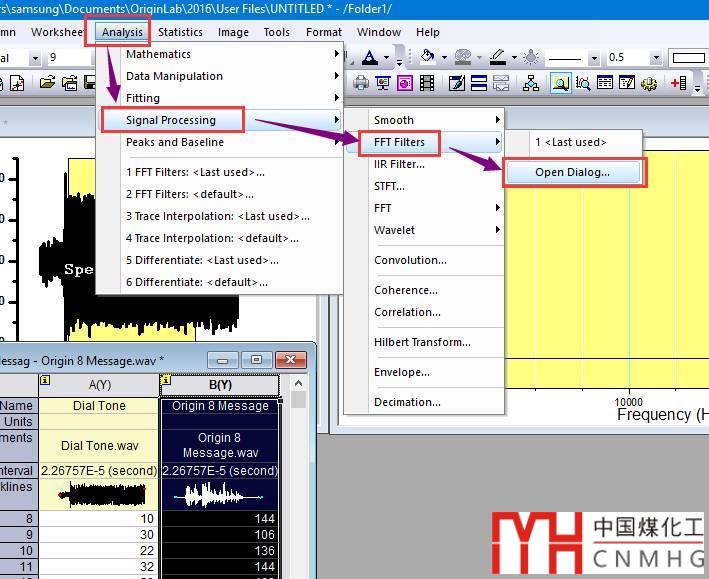Click the font size field showing 9
The width and height of the screenshot is (709, 579).
pos(68,58)
